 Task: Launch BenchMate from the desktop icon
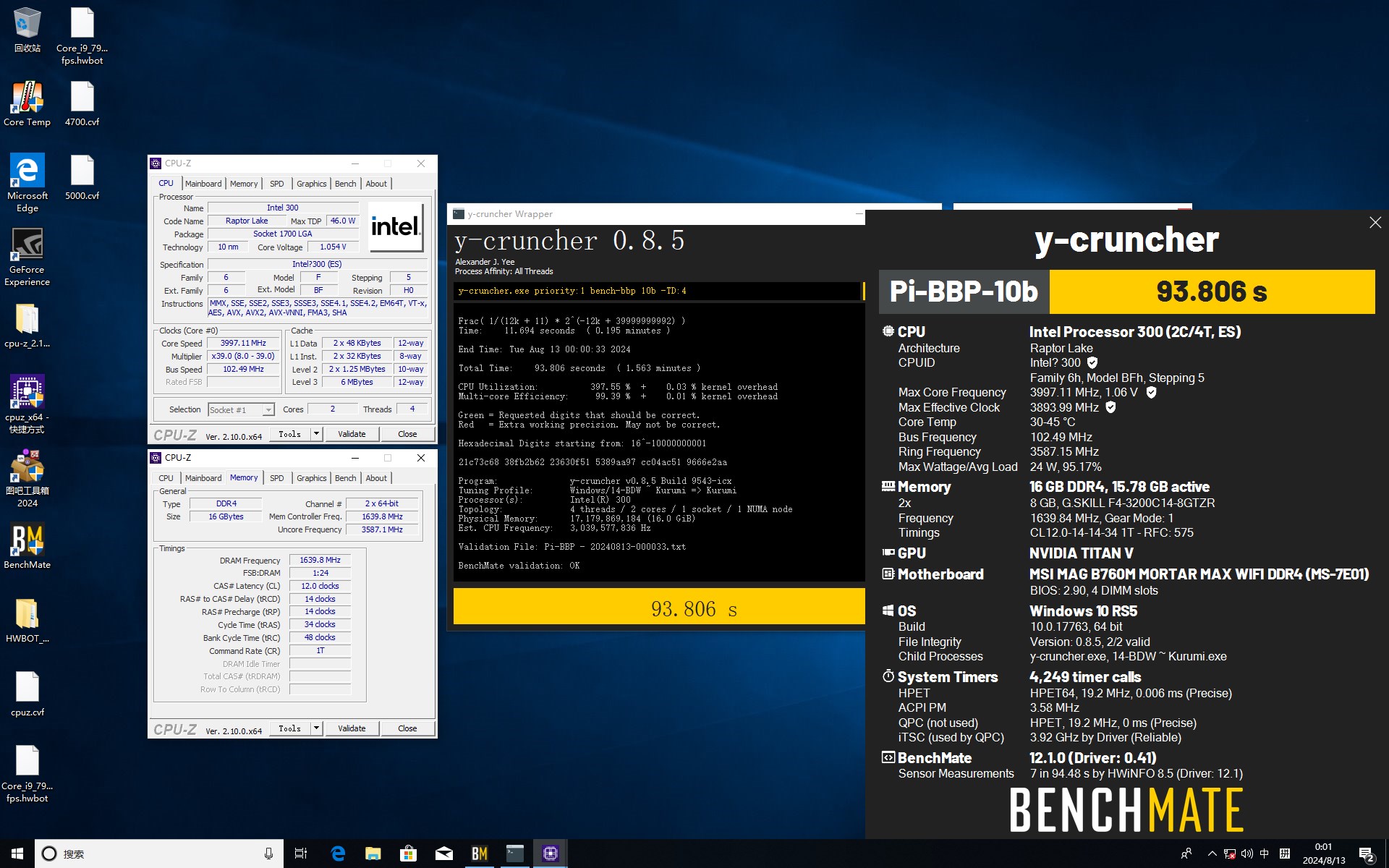click(x=27, y=546)
